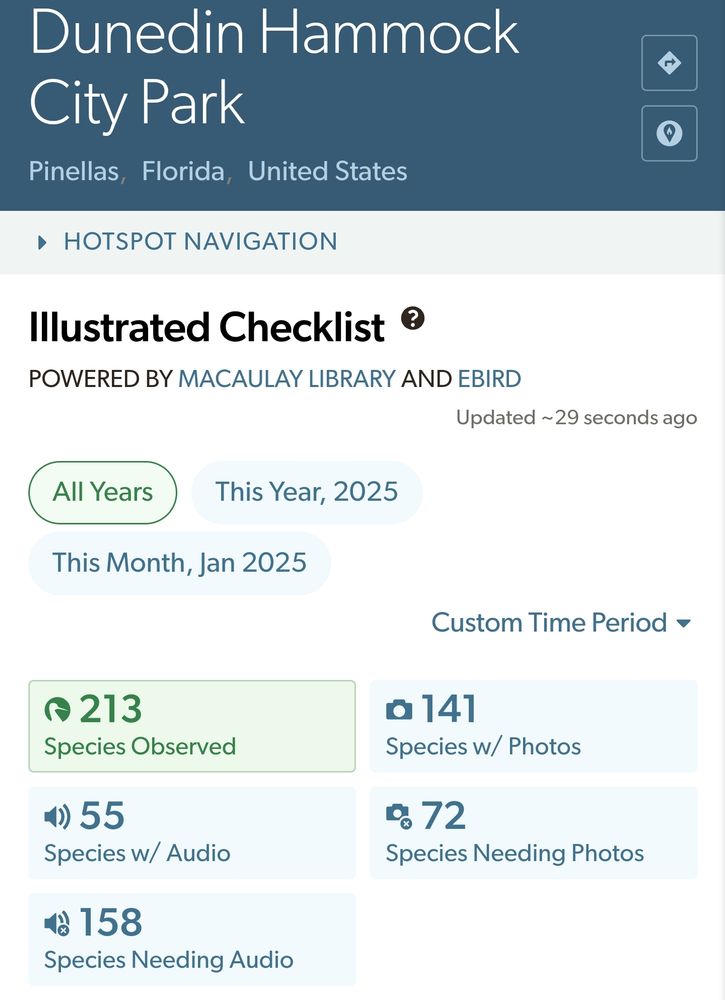Screen dimensions: 725x1000
Task: Open the Macaulay Library link
Action: click(287, 379)
